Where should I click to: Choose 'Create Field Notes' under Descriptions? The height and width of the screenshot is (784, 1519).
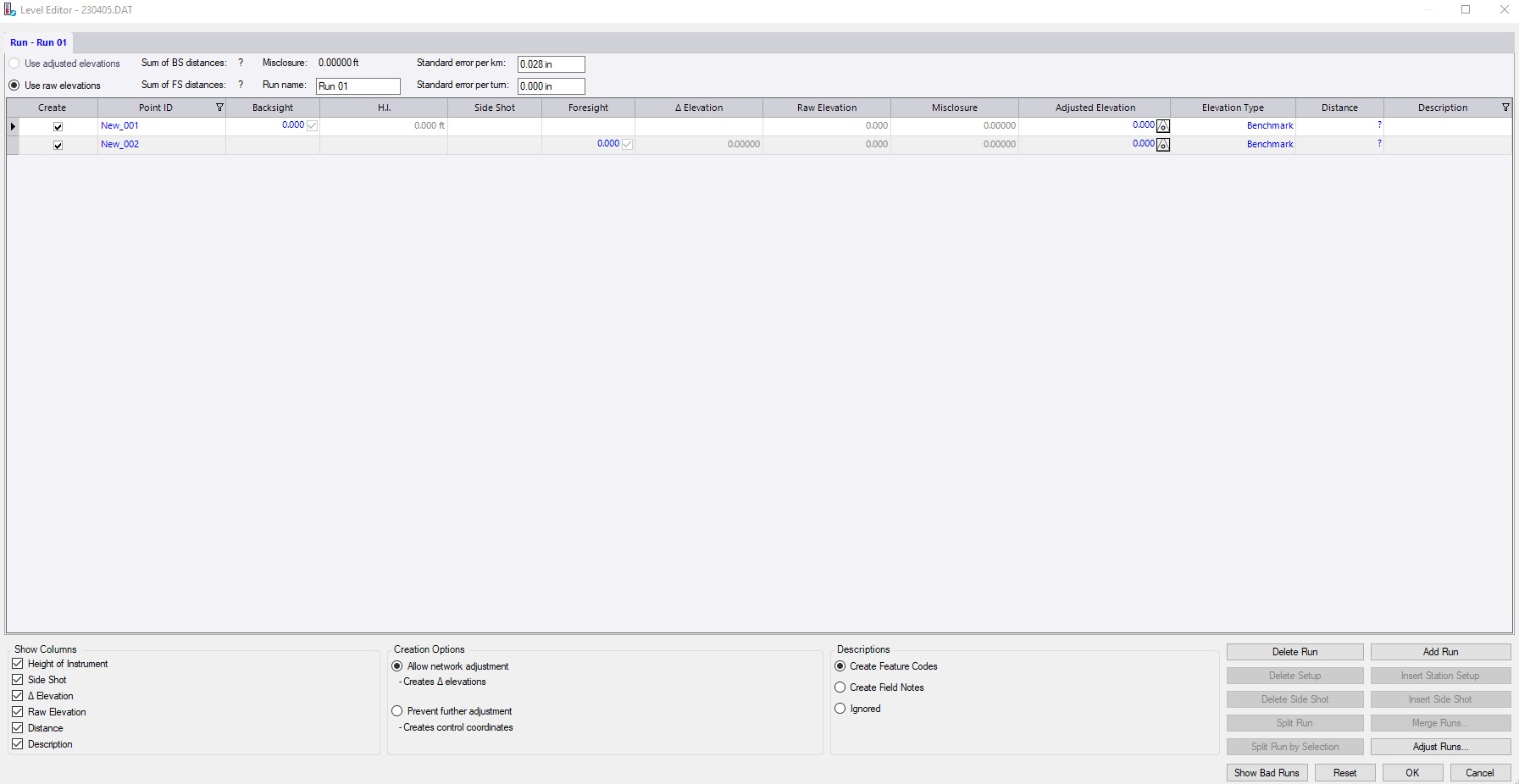click(x=840, y=687)
